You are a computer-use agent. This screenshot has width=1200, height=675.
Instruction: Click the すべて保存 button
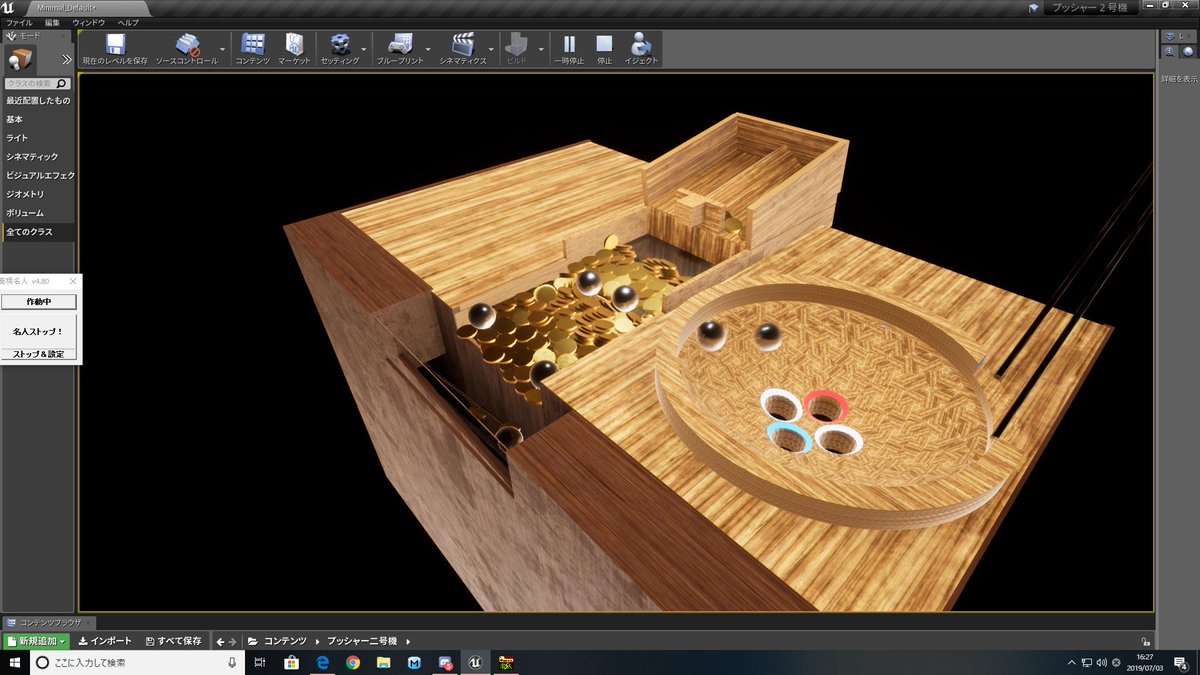pos(173,641)
